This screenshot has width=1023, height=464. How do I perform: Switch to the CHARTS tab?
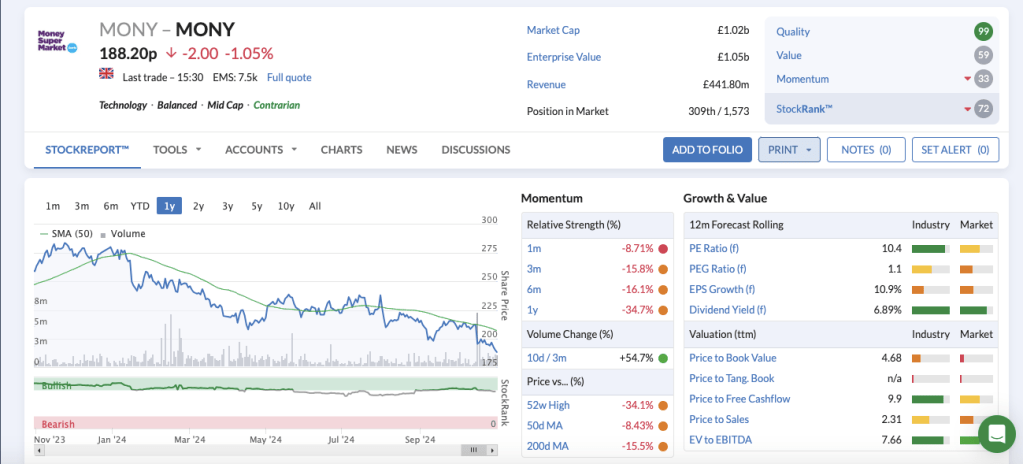click(341, 150)
